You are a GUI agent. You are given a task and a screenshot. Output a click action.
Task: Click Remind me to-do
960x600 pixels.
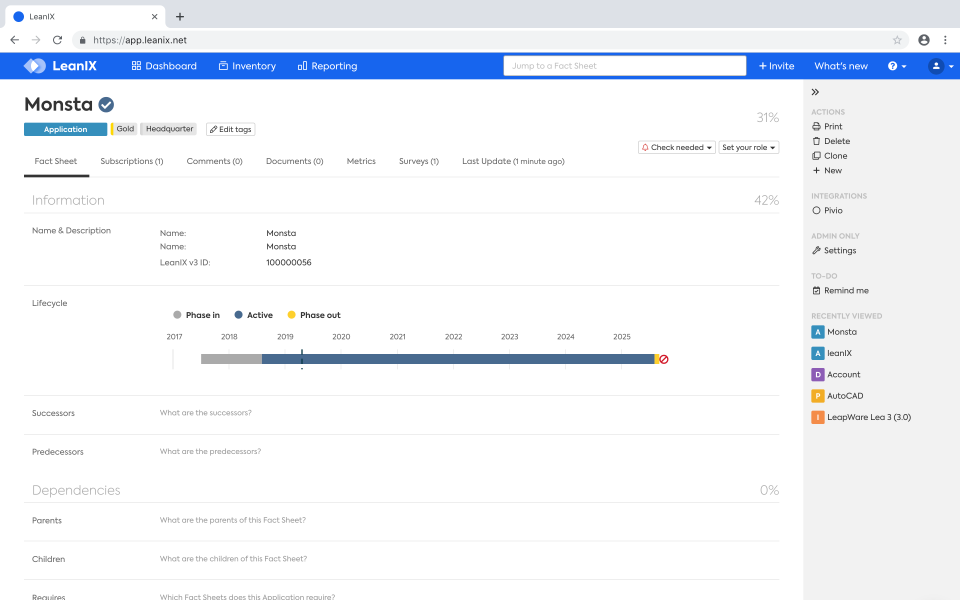coord(840,290)
